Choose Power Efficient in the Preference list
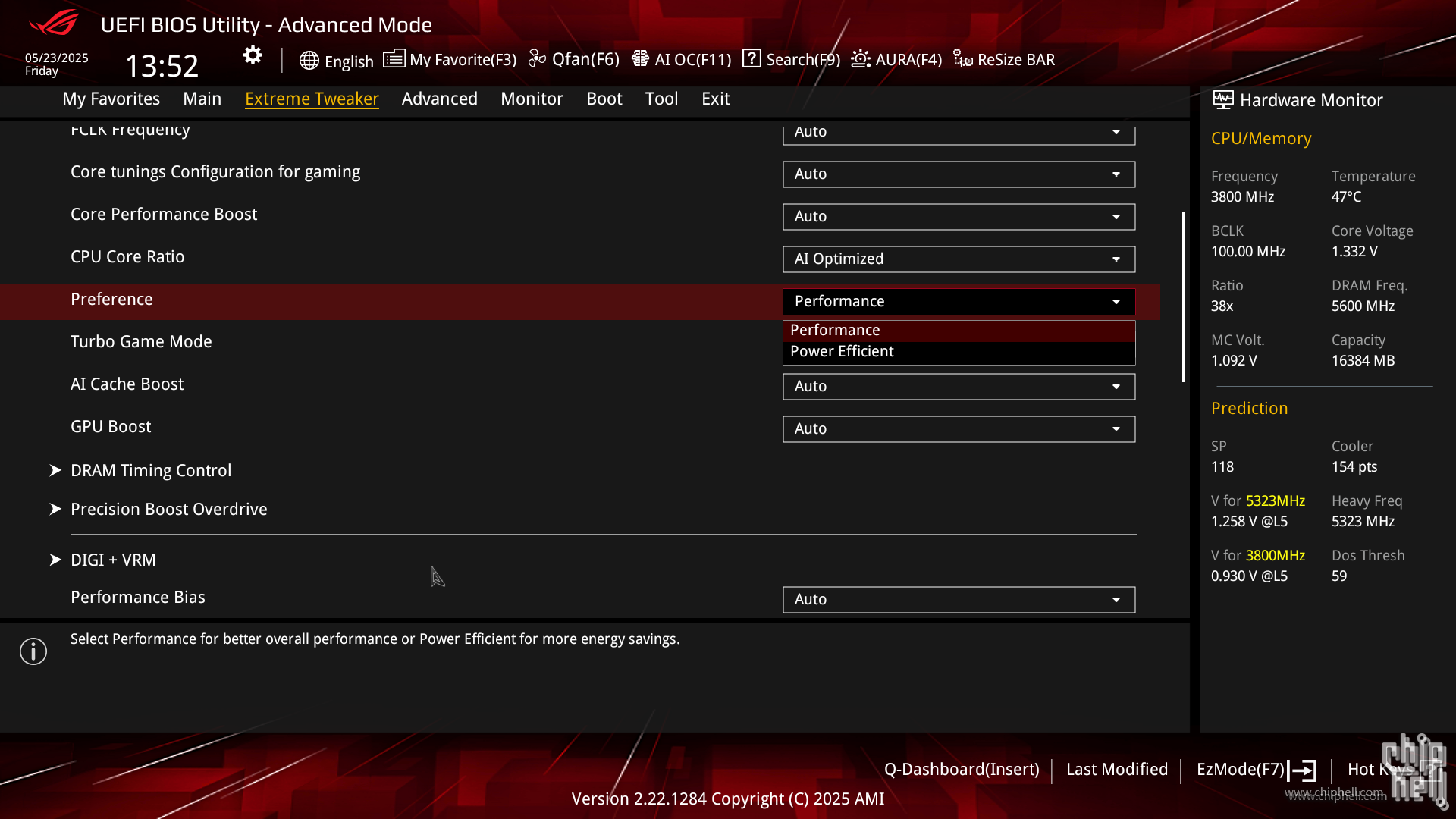 click(x=959, y=352)
